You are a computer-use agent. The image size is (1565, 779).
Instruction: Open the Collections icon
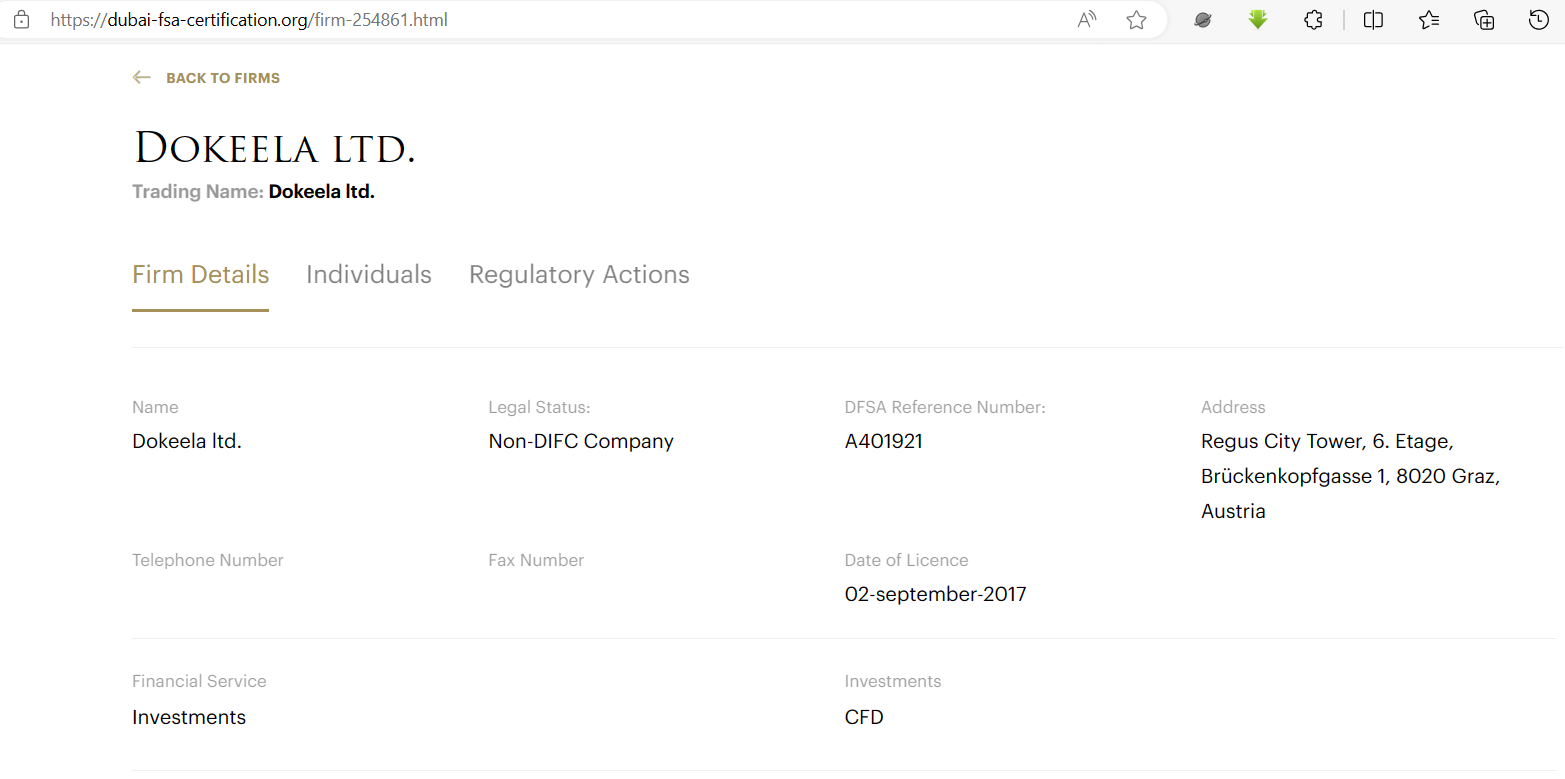tap(1484, 19)
